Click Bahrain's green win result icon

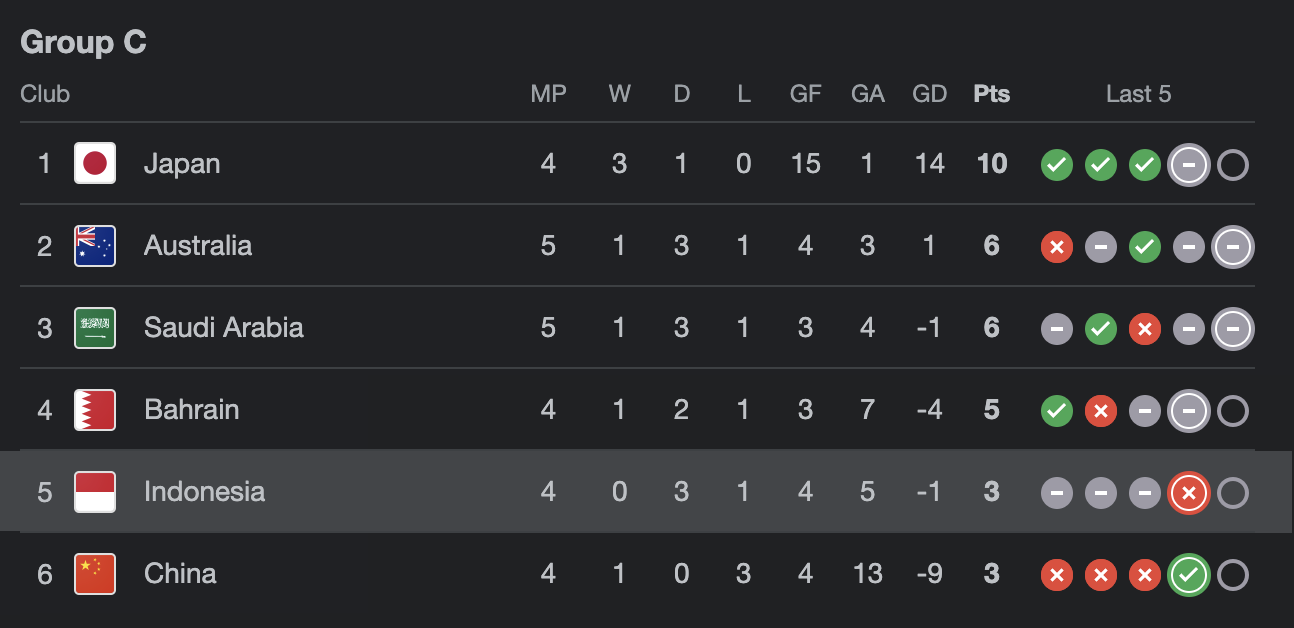[1057, 411]
